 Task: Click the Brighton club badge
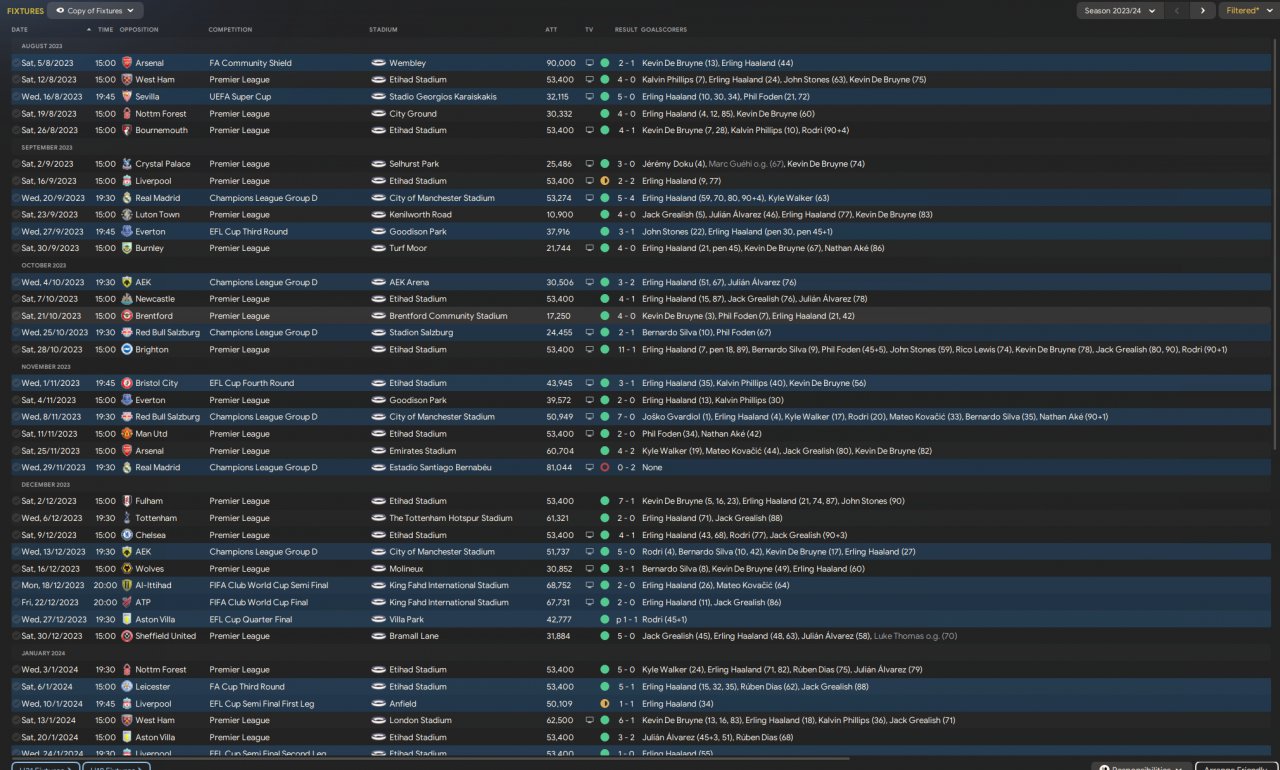pyautogui.click(x=127, y=350)
